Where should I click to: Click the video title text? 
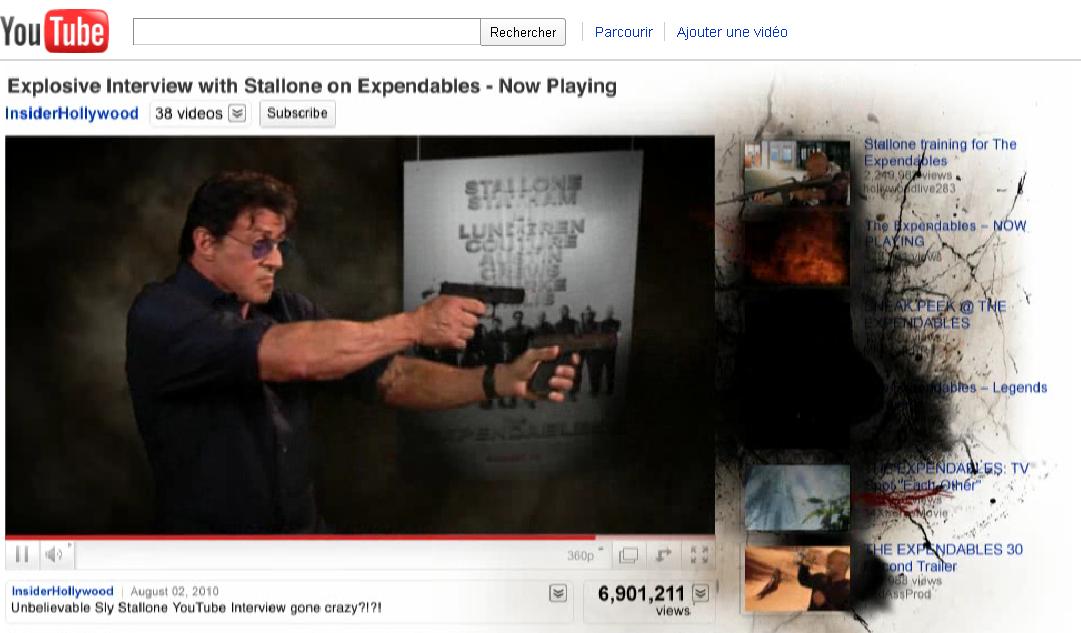[x=312, y=86]
